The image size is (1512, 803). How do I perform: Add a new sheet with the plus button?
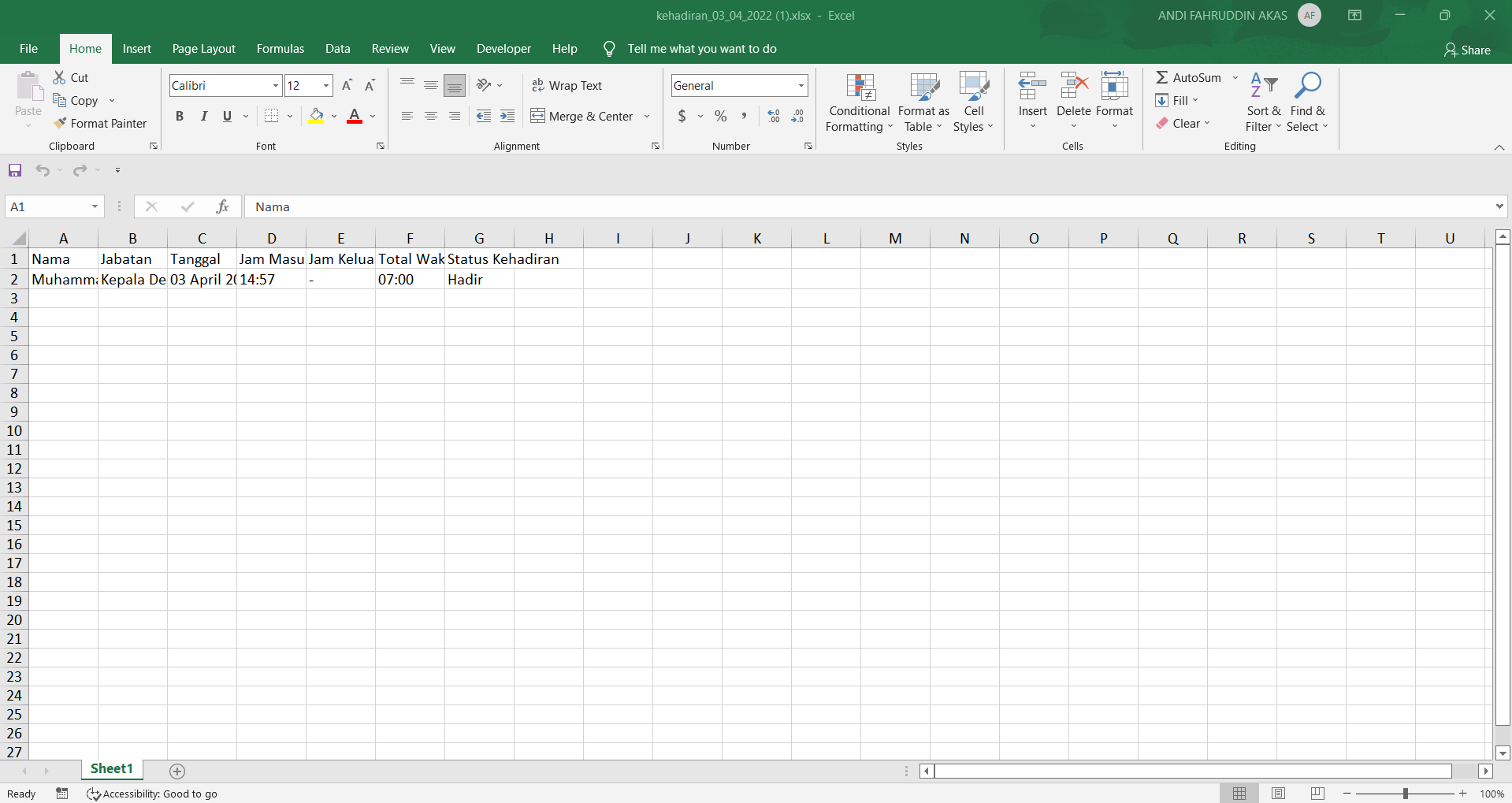coord(177,771)
